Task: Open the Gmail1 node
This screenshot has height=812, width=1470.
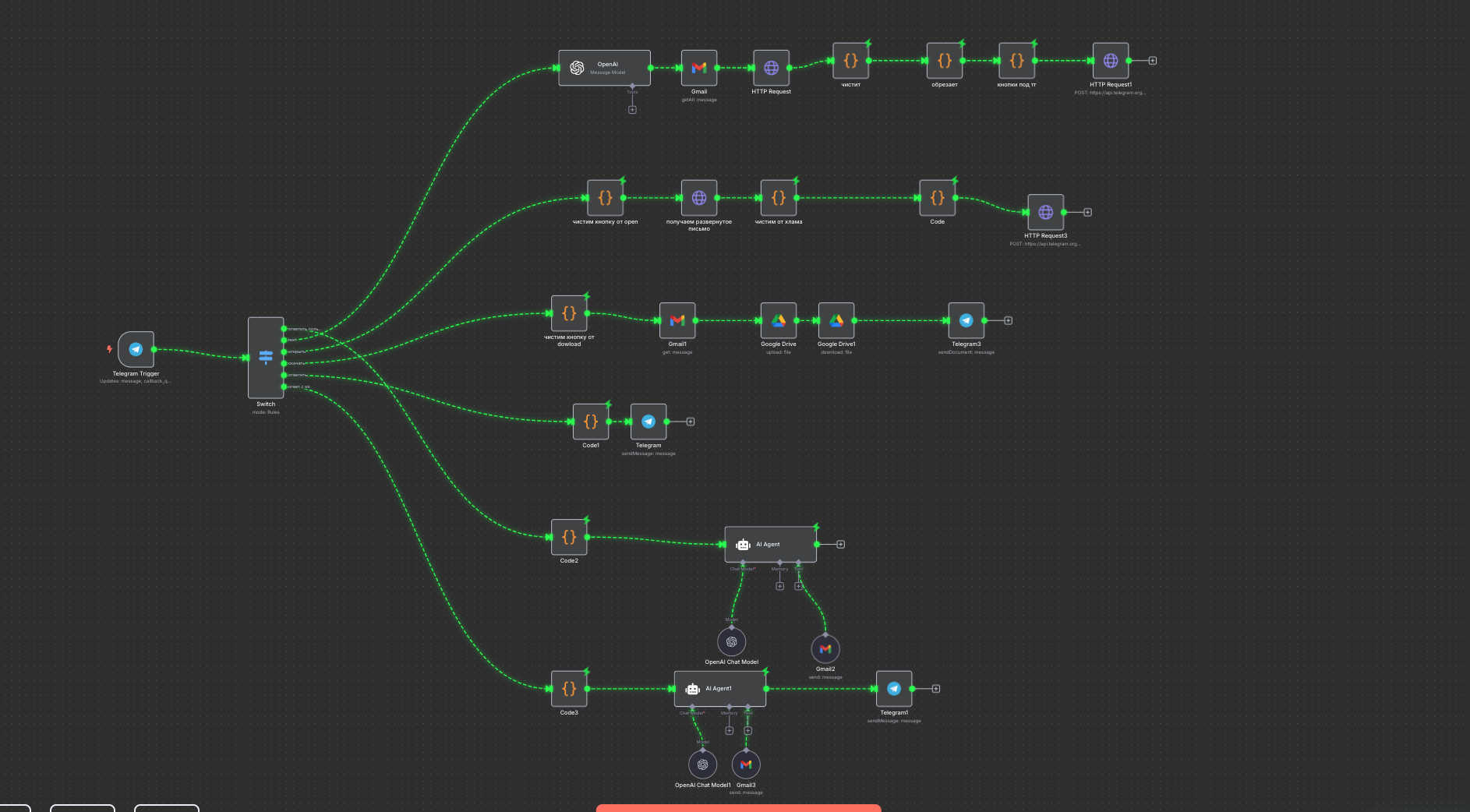Action: (677, 320)
